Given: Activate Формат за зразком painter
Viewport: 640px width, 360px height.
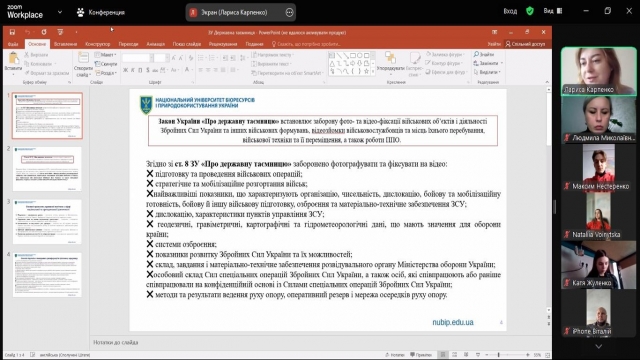Looking at the screenshot, I should pos(47,73).
